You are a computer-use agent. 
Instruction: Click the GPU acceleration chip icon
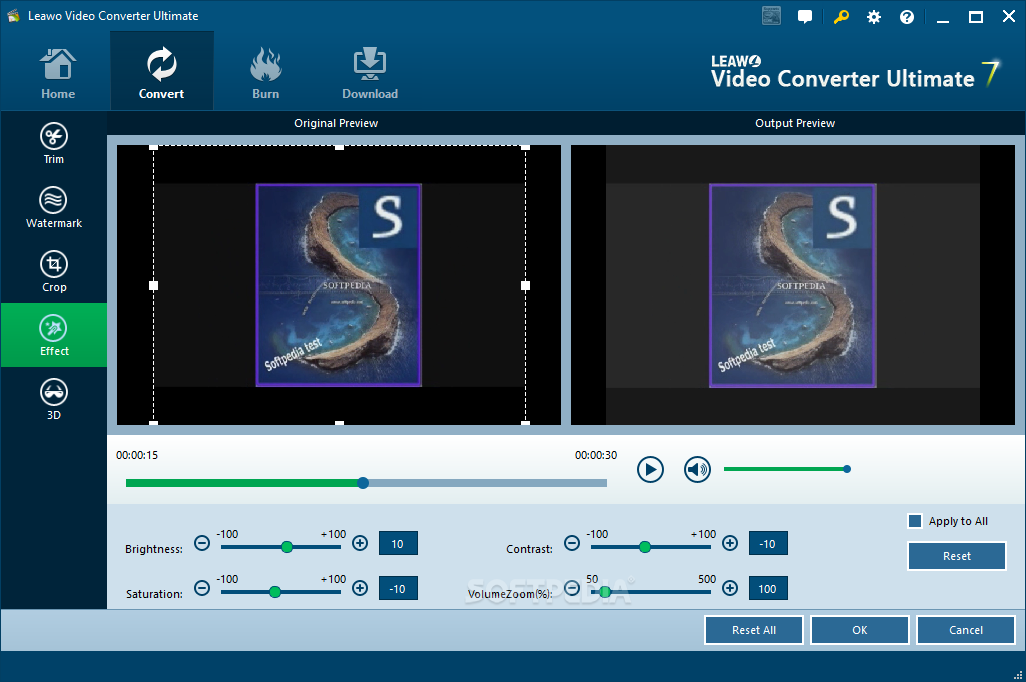tap(771, 16)
